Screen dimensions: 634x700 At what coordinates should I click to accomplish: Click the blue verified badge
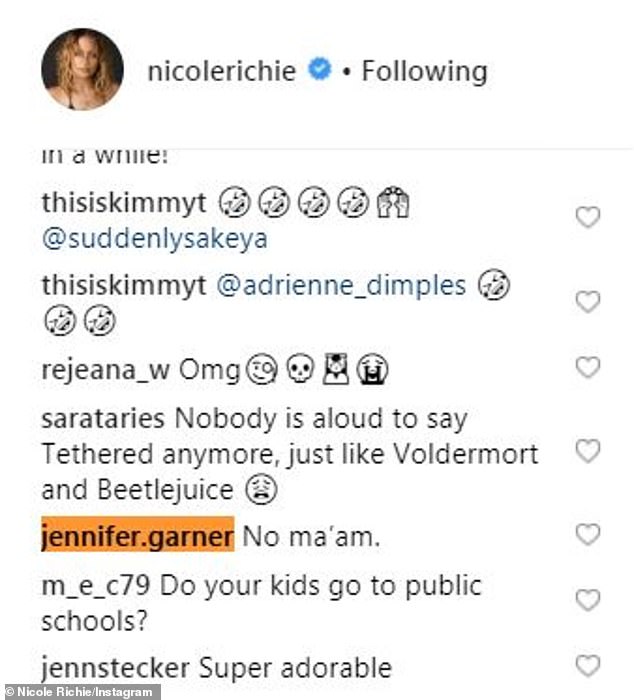coord(319,71)
